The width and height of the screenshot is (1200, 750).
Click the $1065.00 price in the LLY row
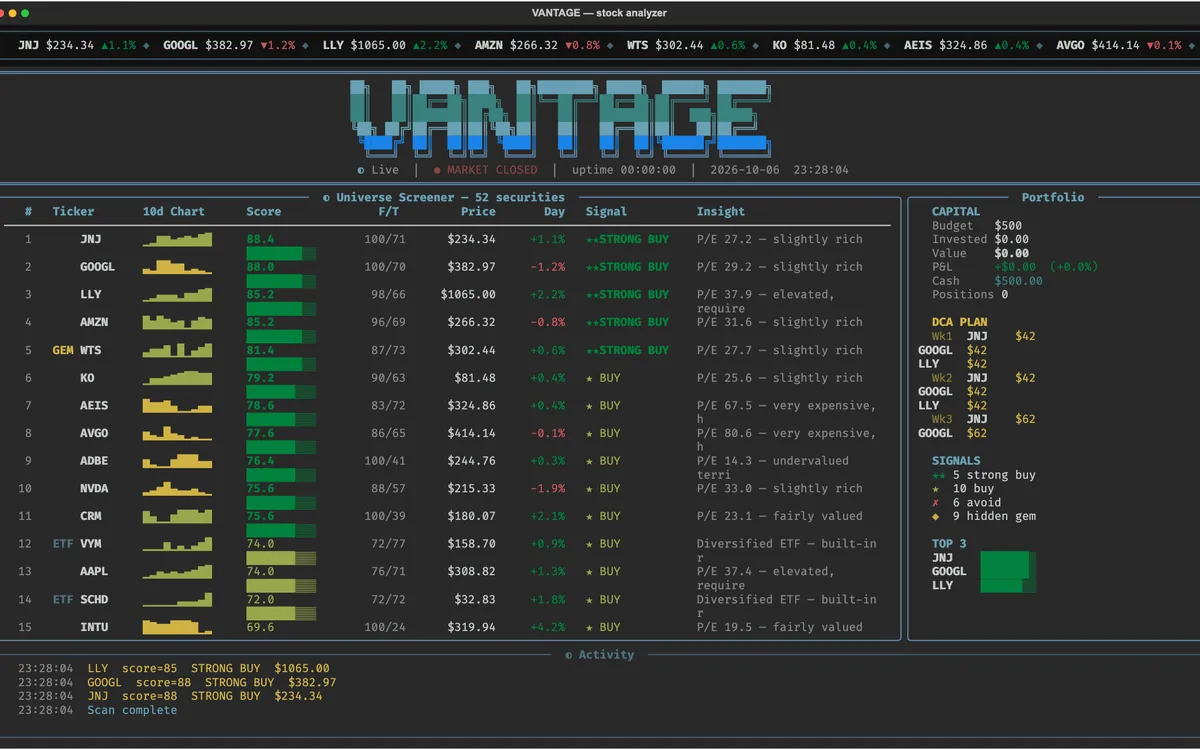pyautogui.click(x=468, y=295)
